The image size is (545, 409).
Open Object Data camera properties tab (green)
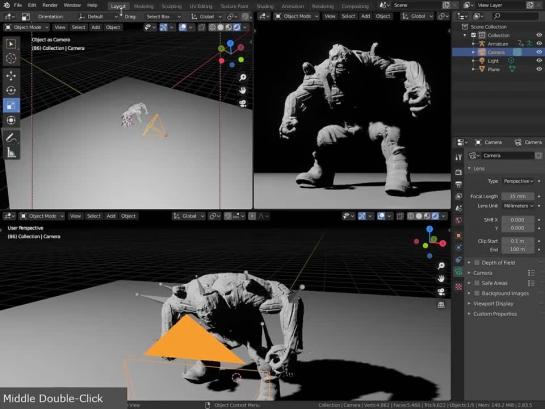[x=459, y=273]
